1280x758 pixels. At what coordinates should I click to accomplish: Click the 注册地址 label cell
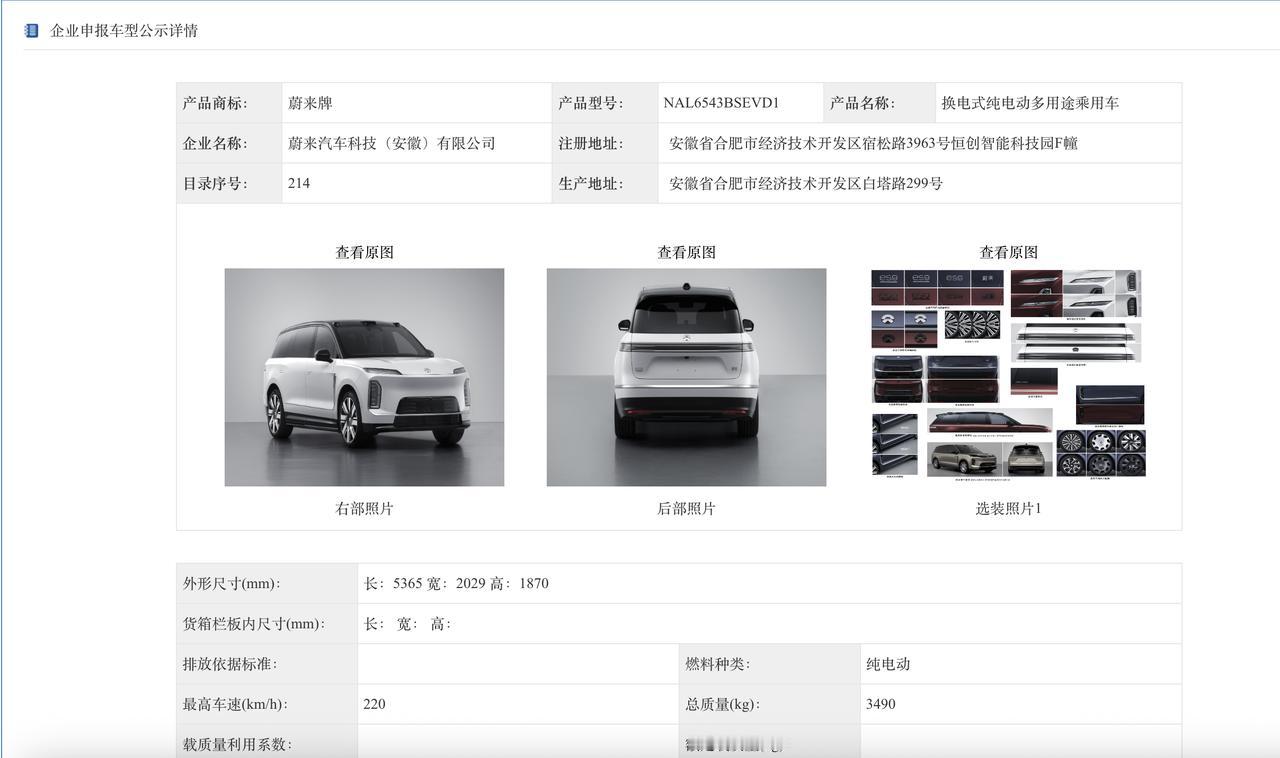605,143
